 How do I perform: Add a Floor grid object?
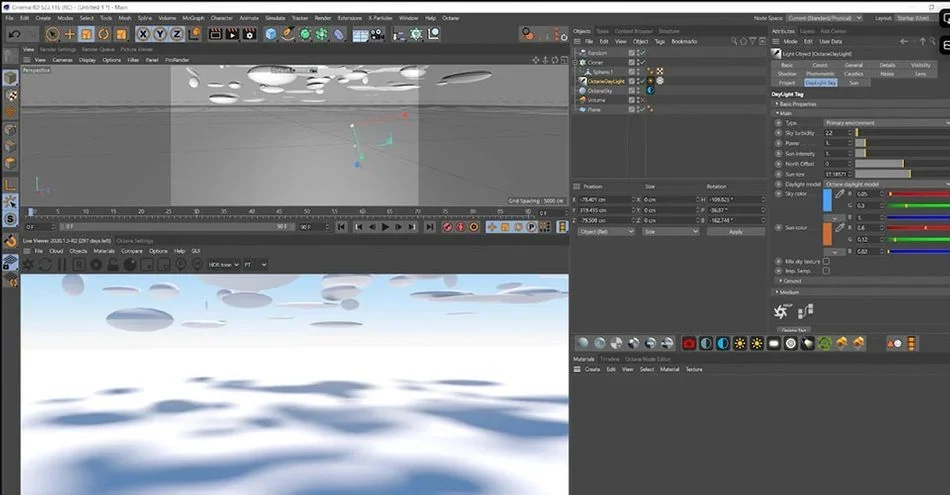pos(360,35)
